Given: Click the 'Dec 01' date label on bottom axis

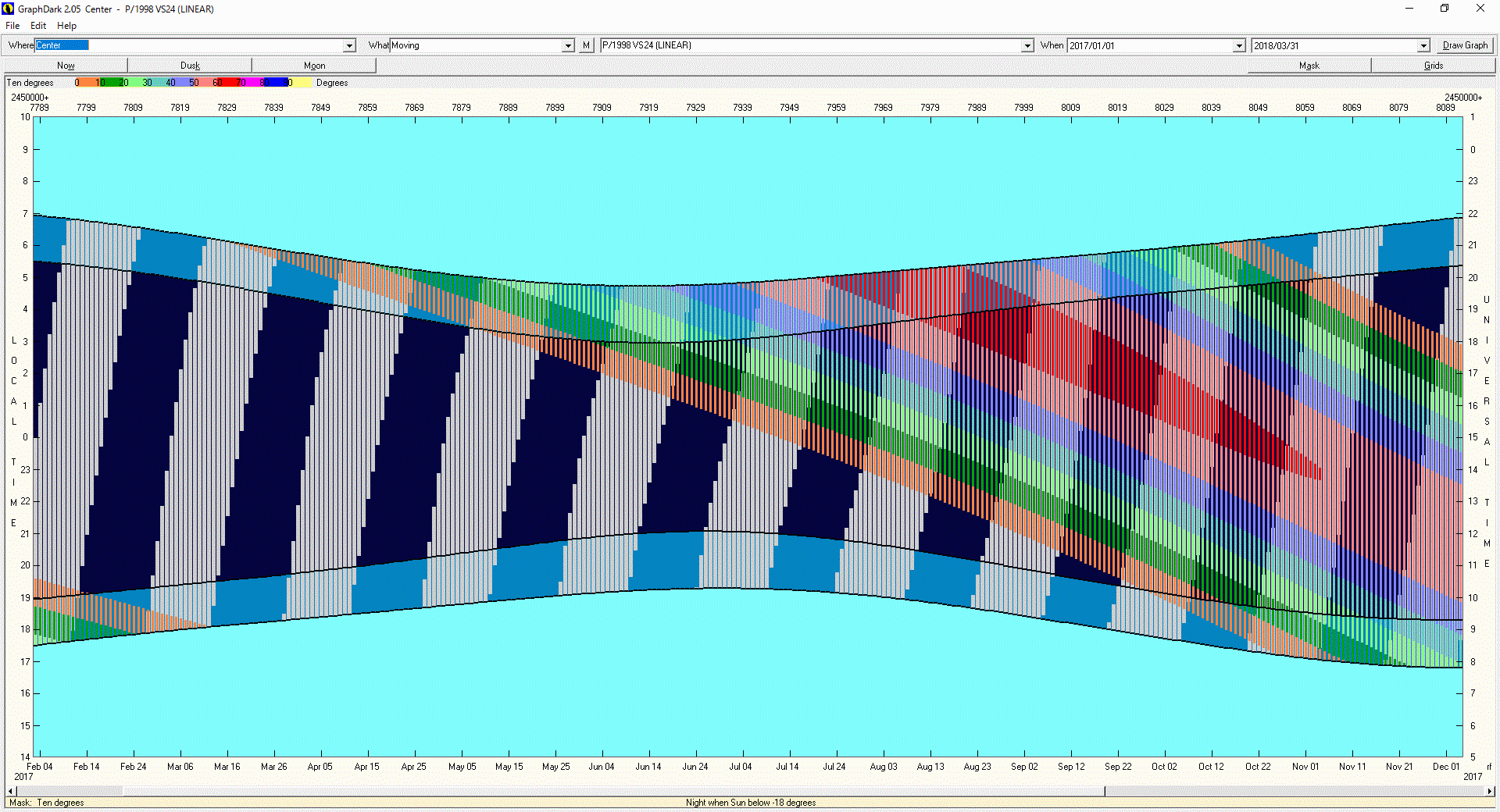Looking at the screenshot, I should tap(1446, 767).
